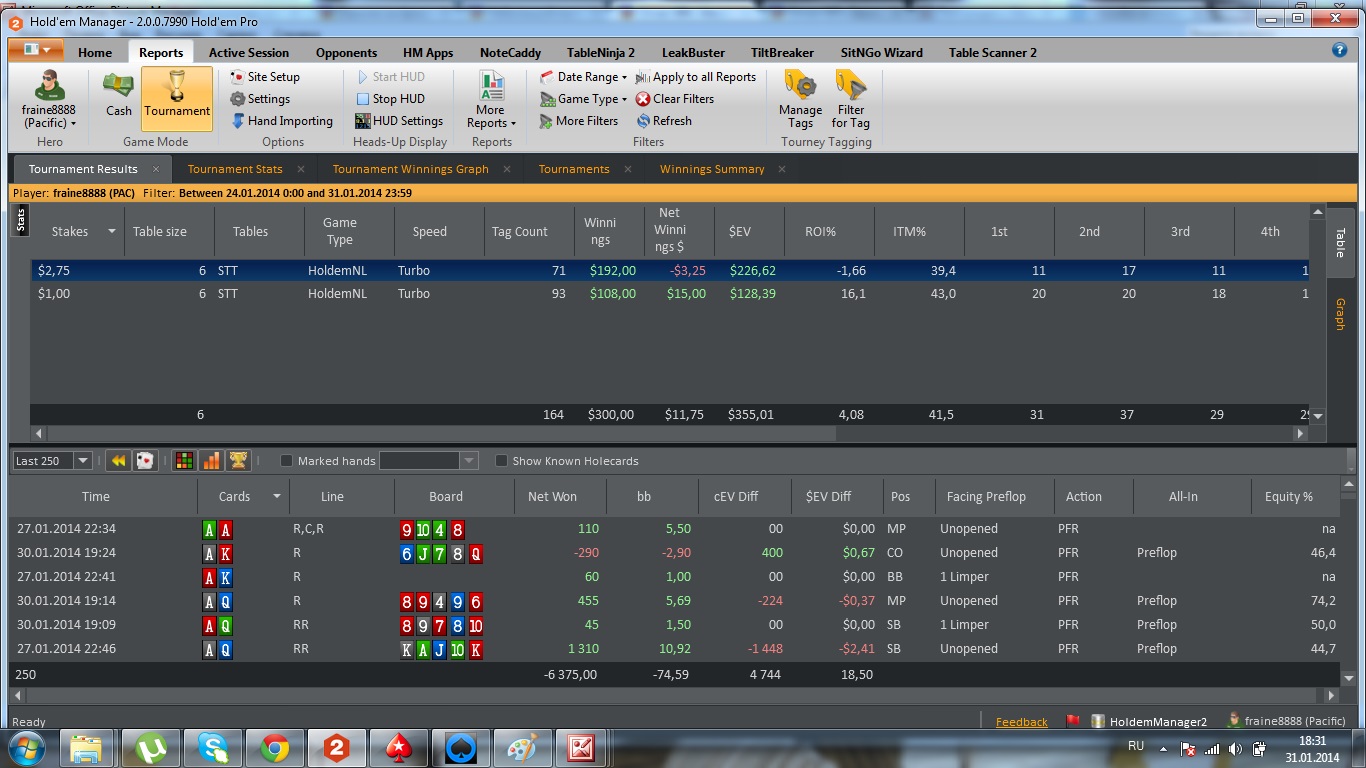Image resolution: width=1366 pixels, height=768 pixels.
Task: Expand the More Reports dropdown
Action: coord(491,99)
